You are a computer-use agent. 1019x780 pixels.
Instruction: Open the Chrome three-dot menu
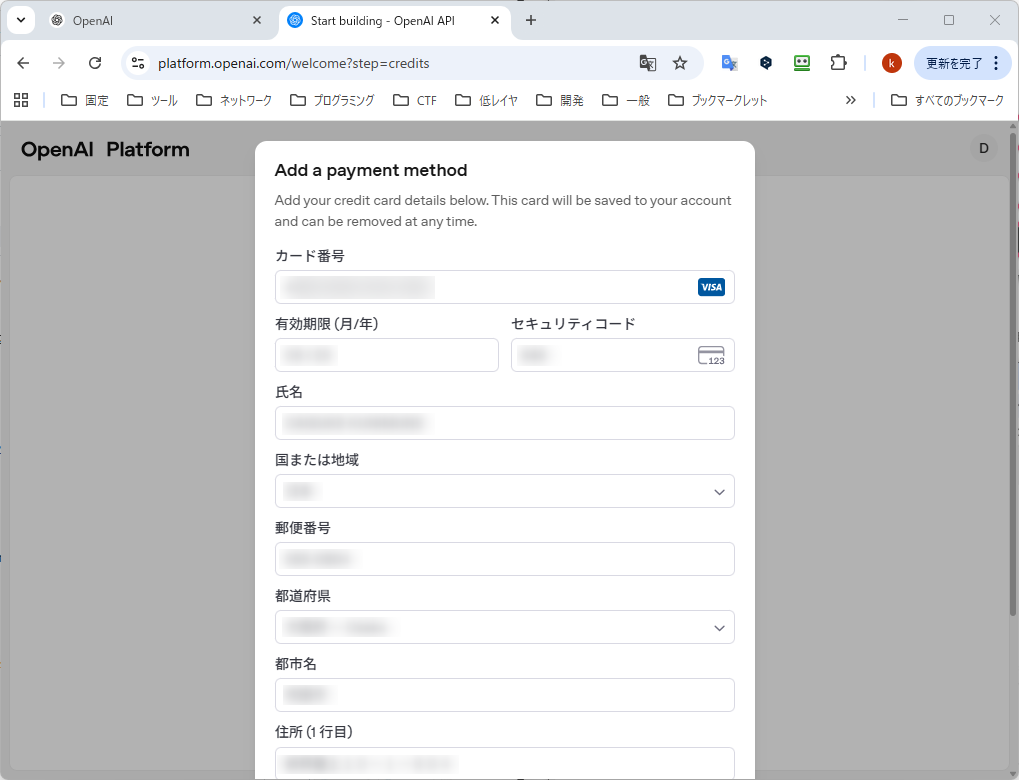(1003, 62)
